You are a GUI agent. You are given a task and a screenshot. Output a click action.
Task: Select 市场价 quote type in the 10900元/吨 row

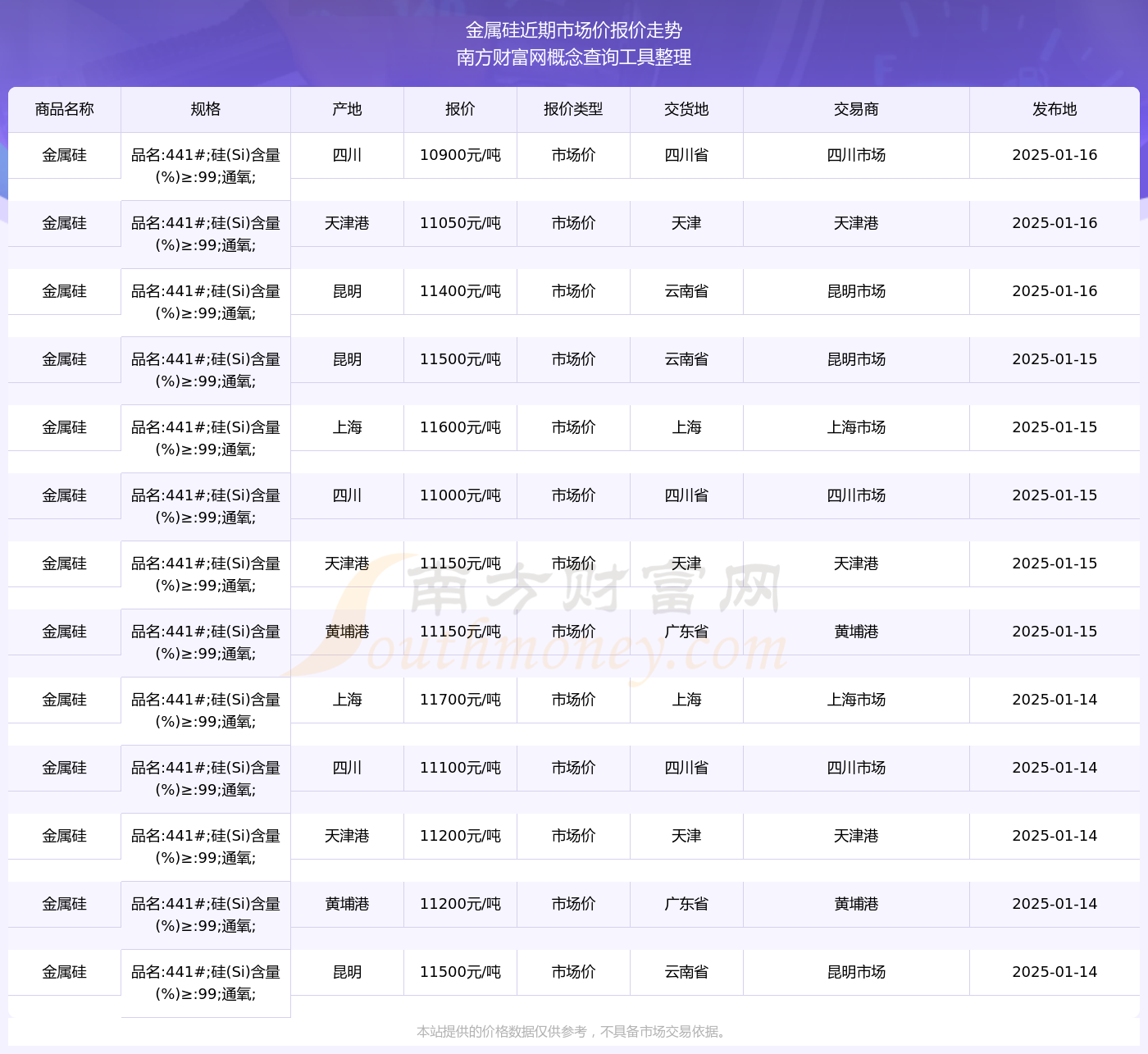click(574, 155)
